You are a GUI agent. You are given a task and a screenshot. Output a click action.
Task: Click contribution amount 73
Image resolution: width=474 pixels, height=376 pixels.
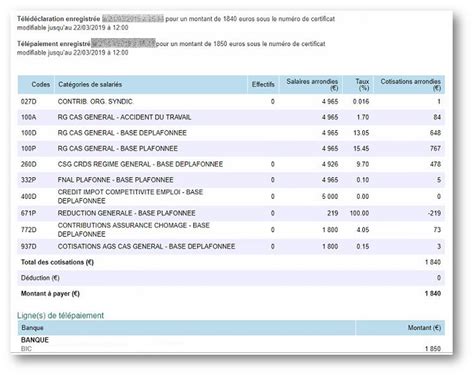coord(437,230)
